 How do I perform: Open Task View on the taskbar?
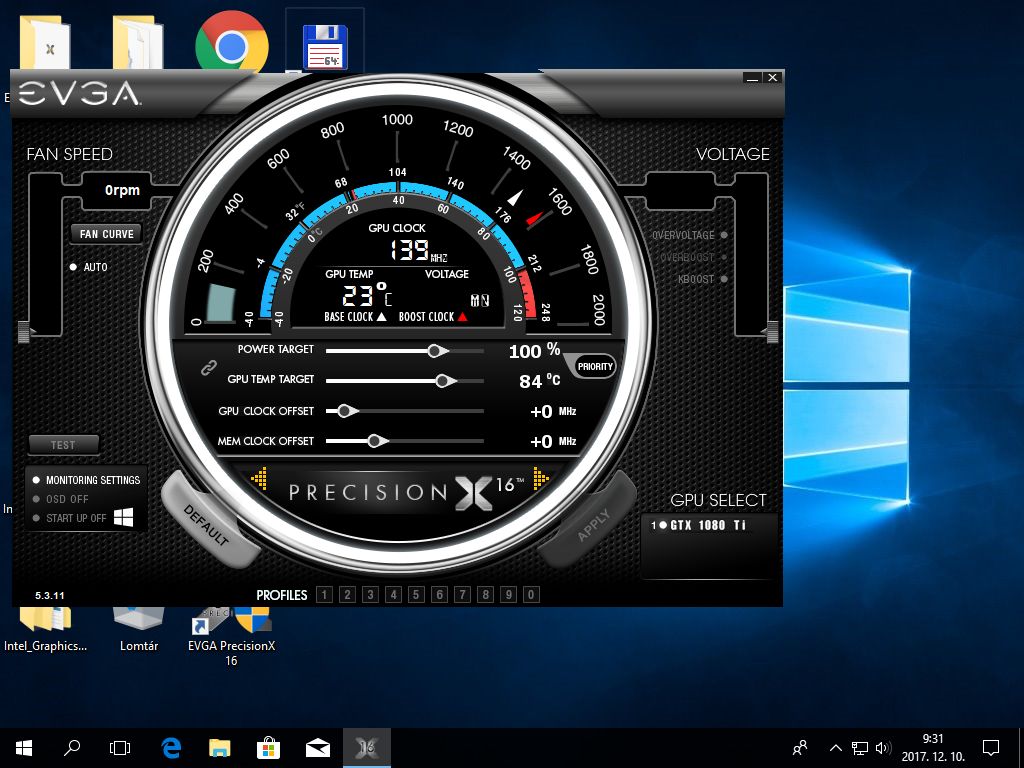click(120, 748)
